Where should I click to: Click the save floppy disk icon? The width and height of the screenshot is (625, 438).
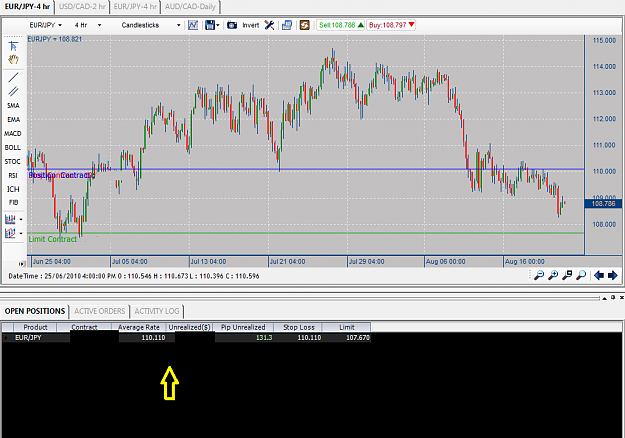(x=210, y=25)
